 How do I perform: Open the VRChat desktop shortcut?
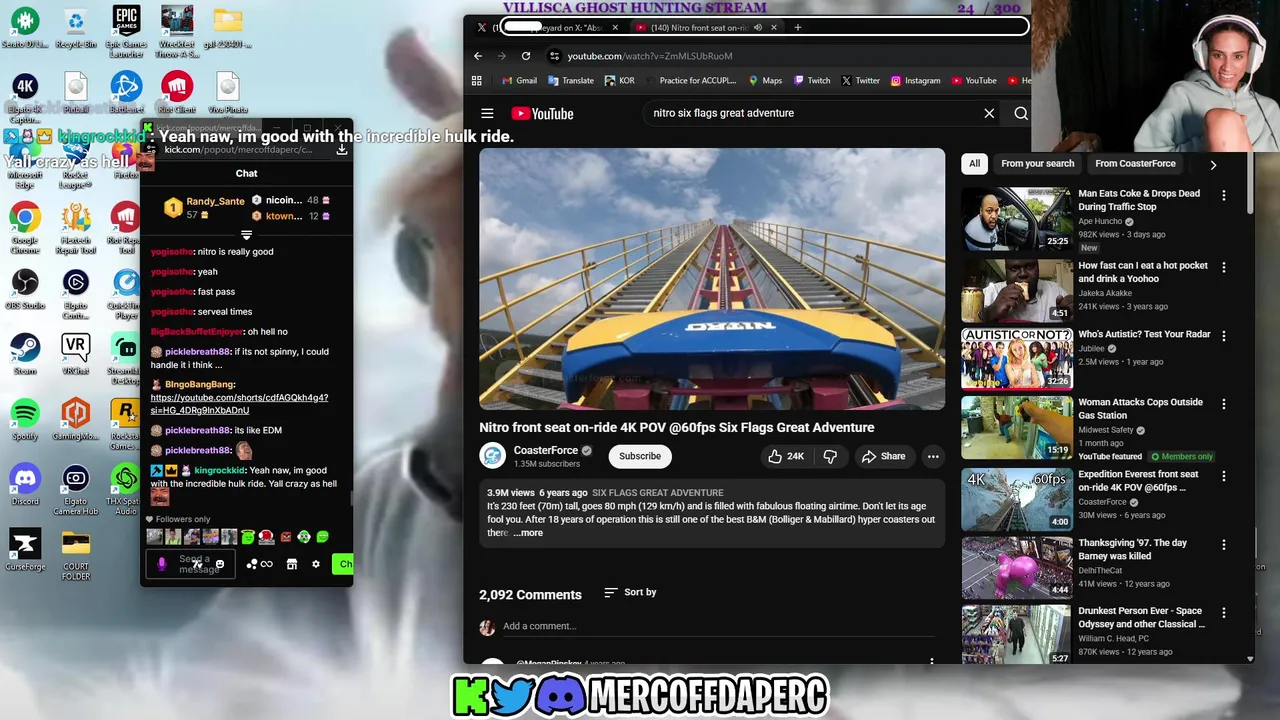75,353
